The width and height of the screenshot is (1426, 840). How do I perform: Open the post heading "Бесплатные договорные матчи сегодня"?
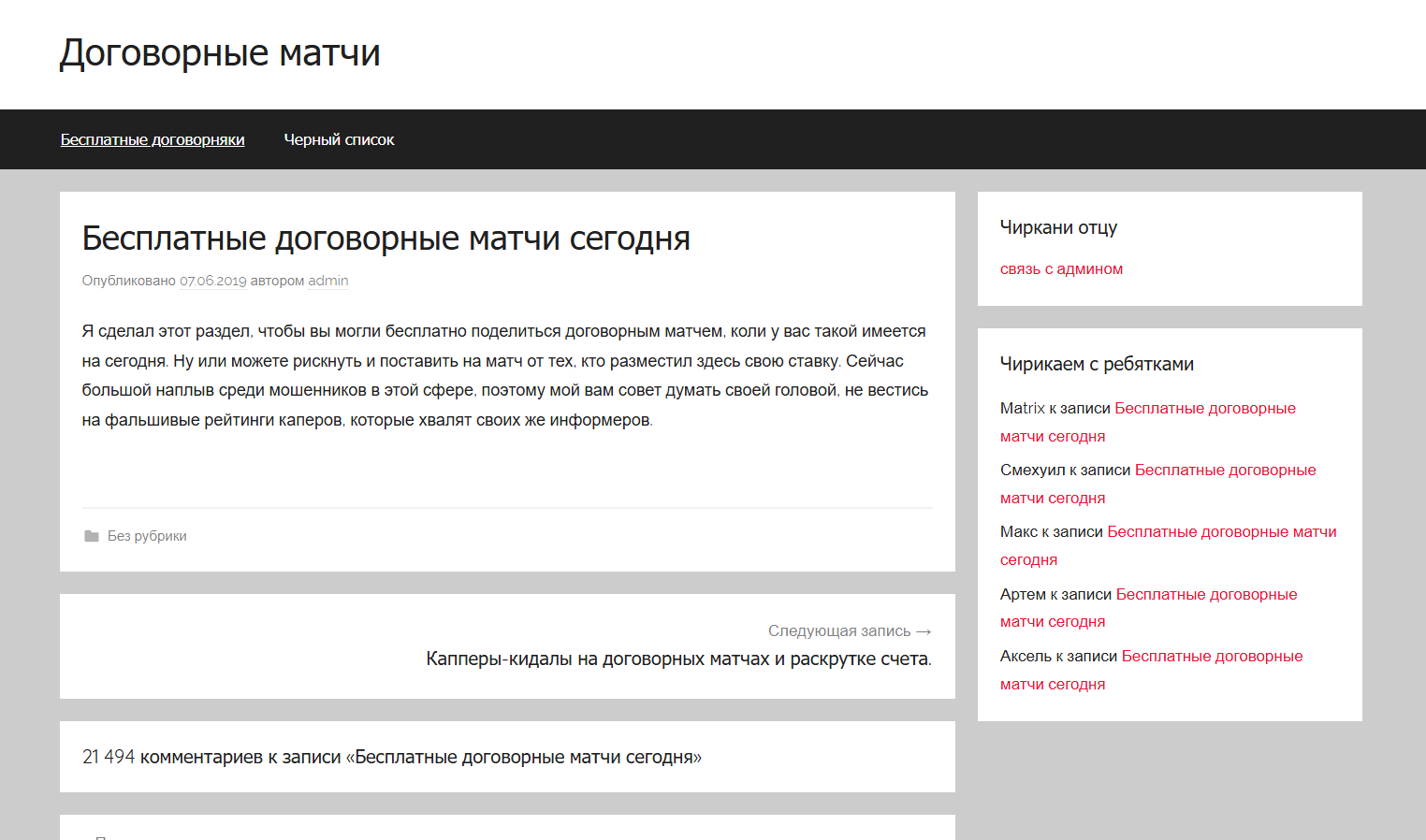tap(386, 239)
